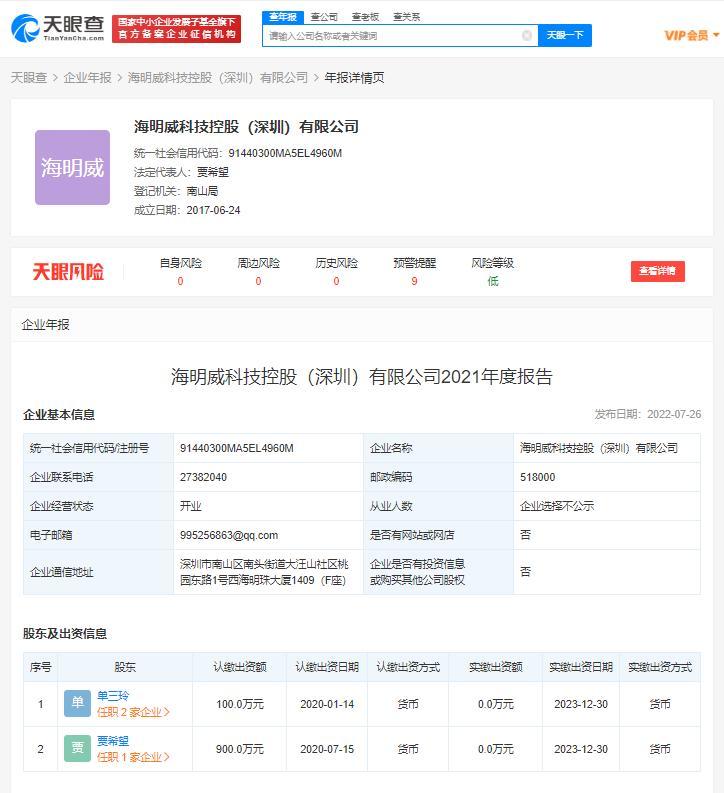Click the 风险等级 value 低
The width and height of the screenshot is (724, 793).
pos(492,281)
